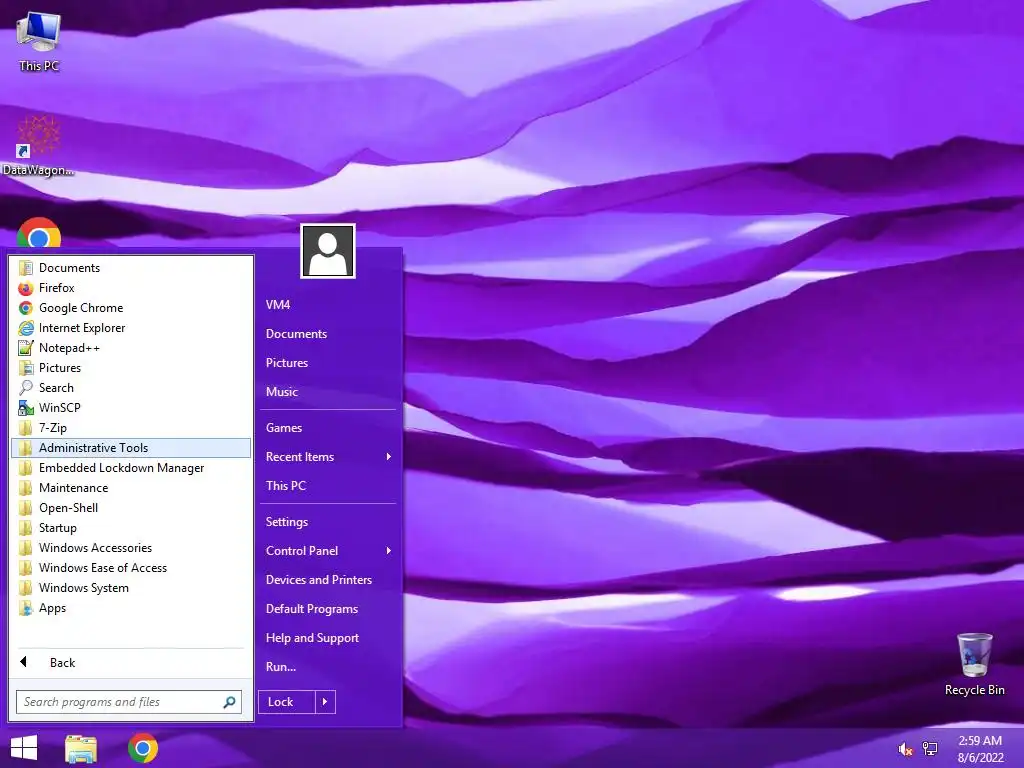Image resolution: width=1024 pixels, height=768 pixels.
Task: Open the VM4 user folder
Action: tap(328, 305)
